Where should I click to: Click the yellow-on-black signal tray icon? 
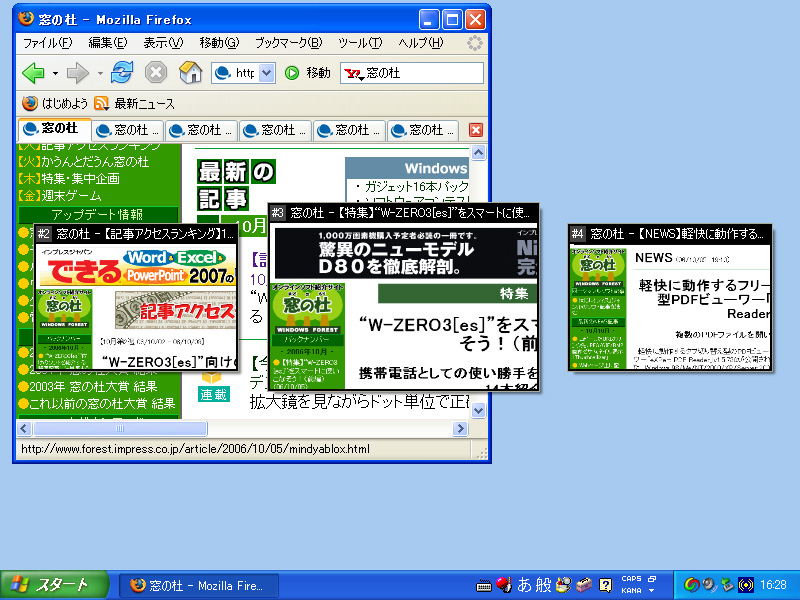[x=746, y=585]
